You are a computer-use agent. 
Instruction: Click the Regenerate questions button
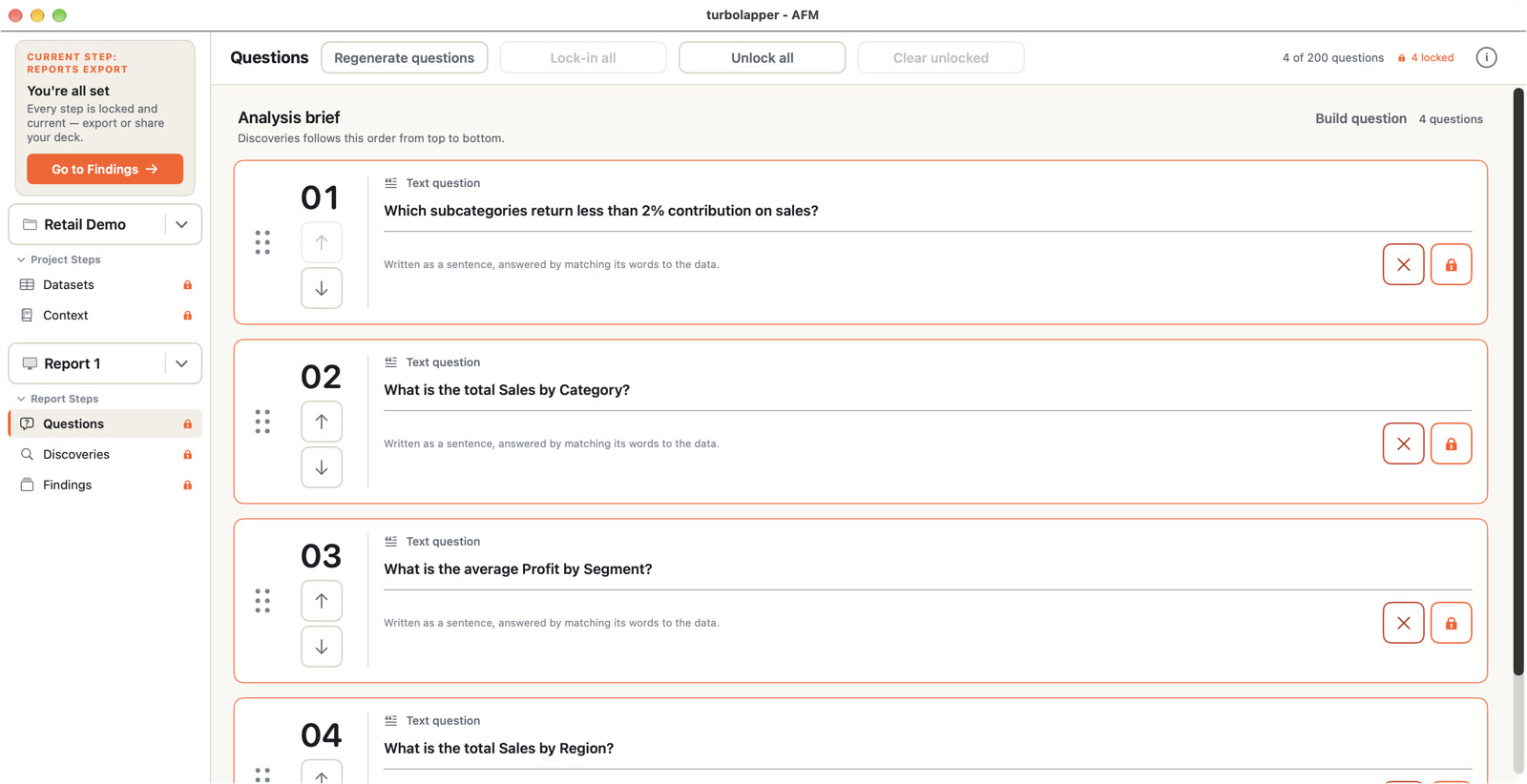(x=405, y=57)
